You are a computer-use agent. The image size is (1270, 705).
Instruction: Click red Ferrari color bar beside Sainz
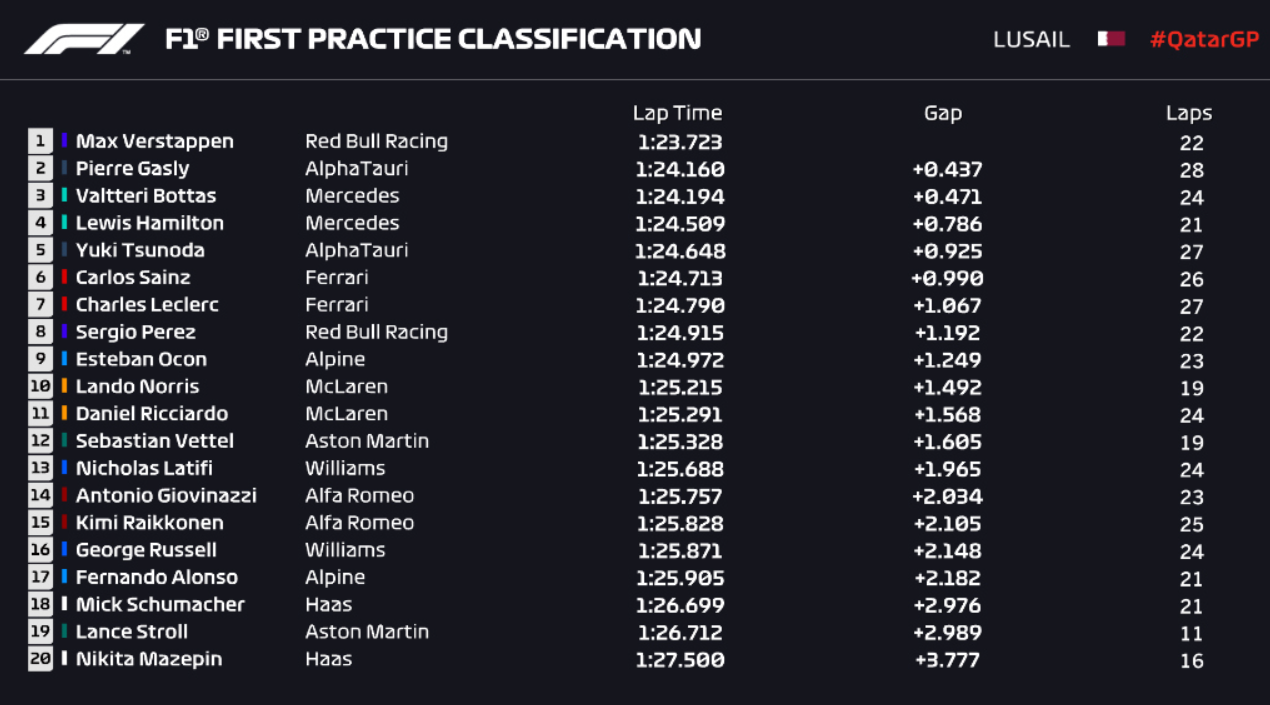(65, 277)
